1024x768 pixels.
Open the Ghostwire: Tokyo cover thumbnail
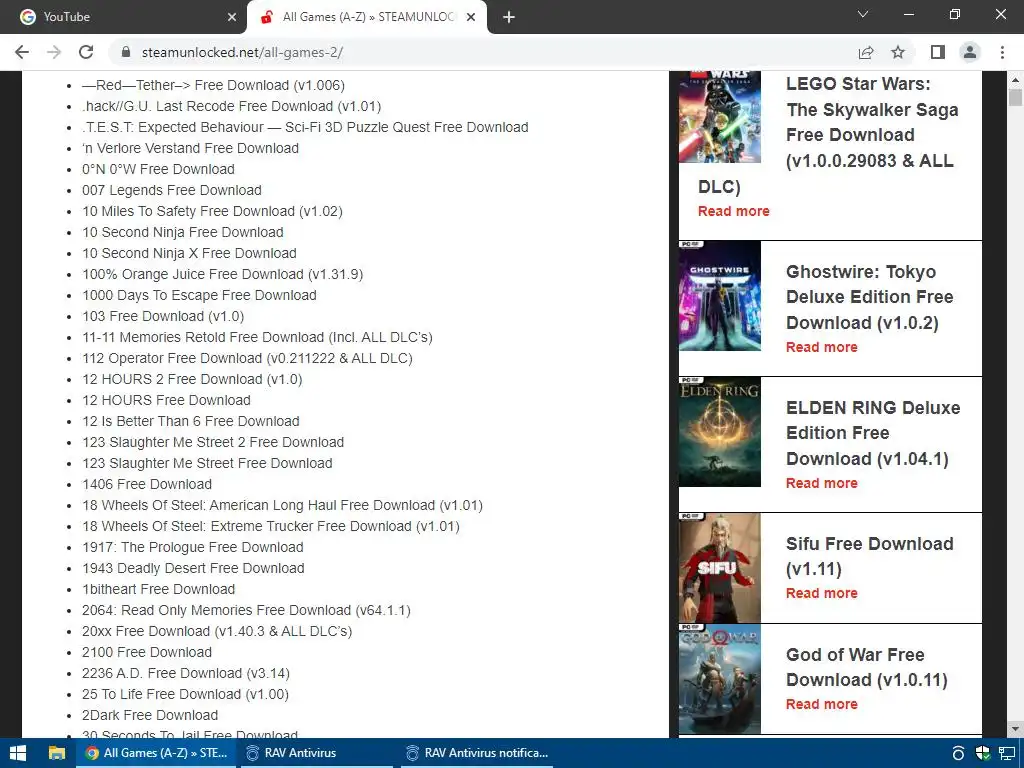coord(720,296)
